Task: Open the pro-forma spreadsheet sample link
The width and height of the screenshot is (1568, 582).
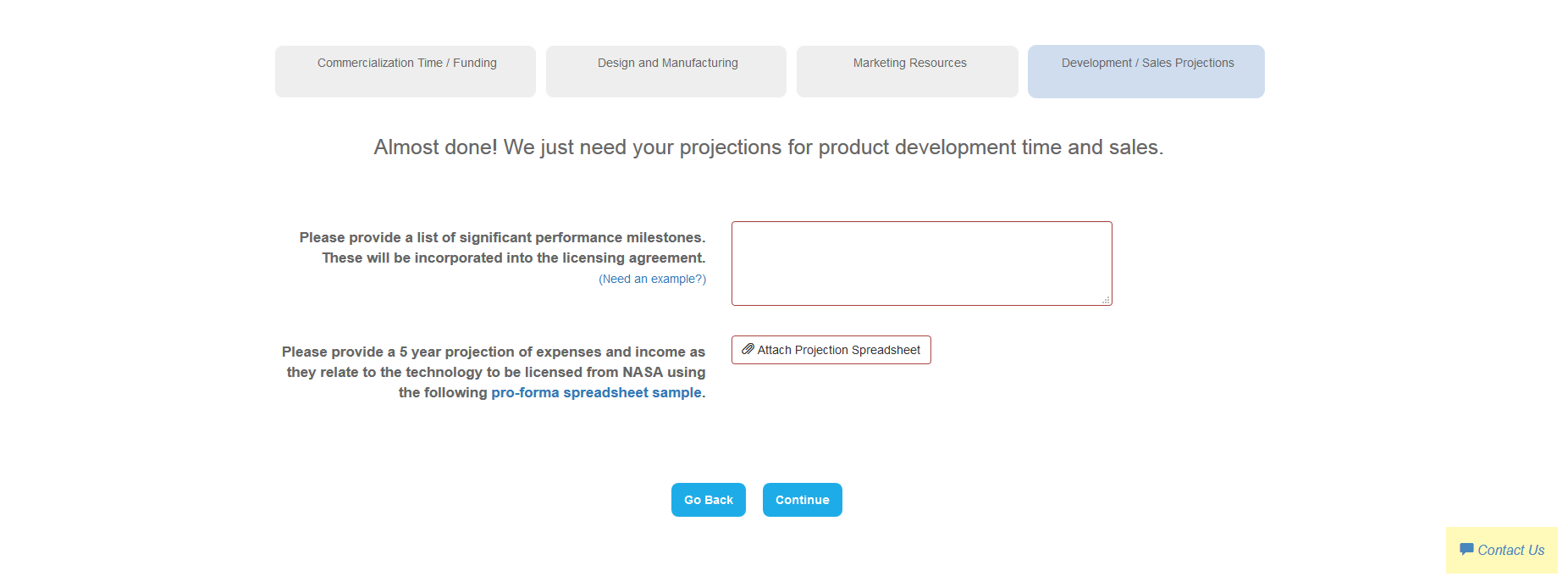Action: [x=596, y=392]
